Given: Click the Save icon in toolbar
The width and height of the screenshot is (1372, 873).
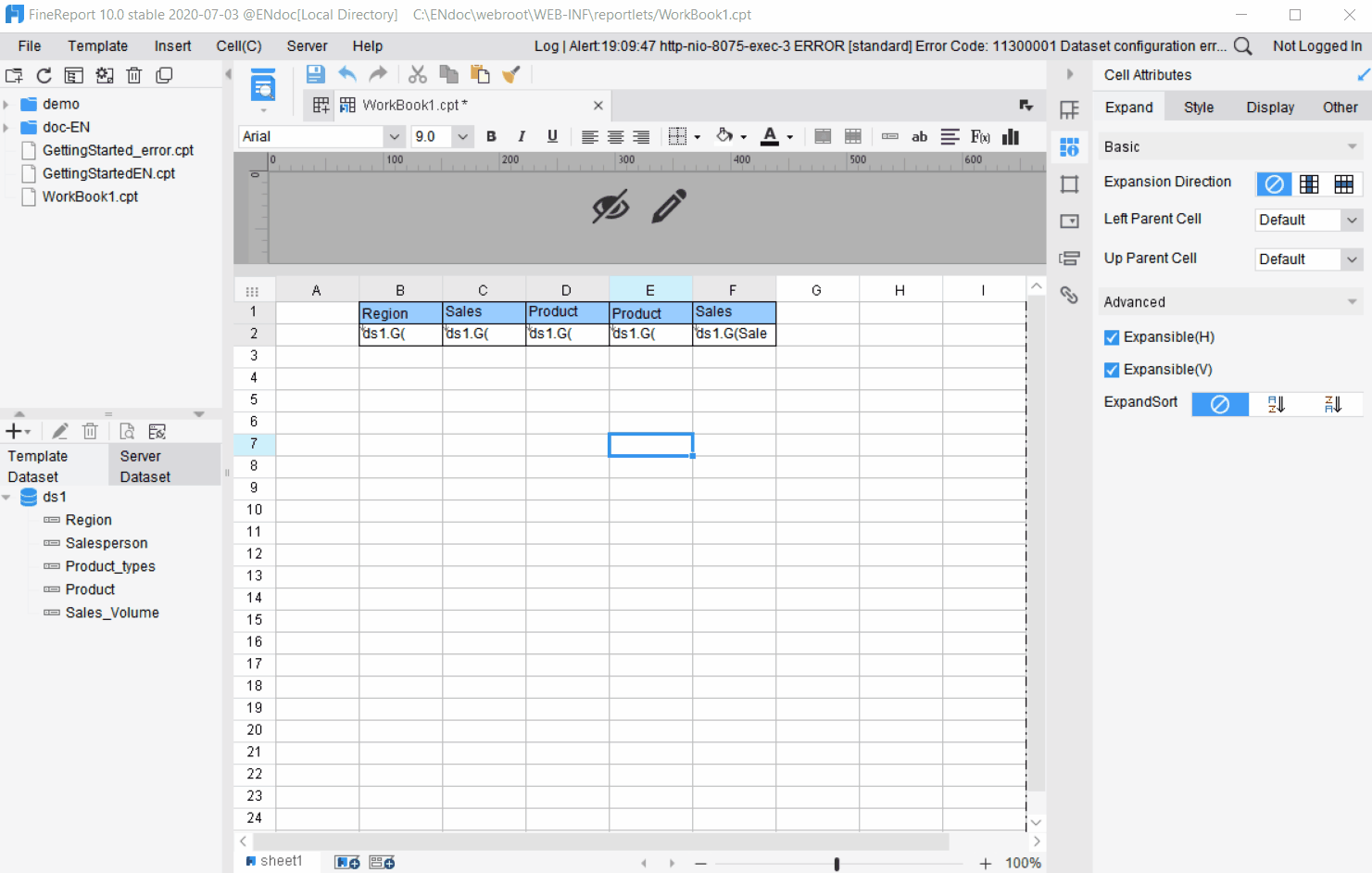Looking at the screenshot, I should [315, 74].
